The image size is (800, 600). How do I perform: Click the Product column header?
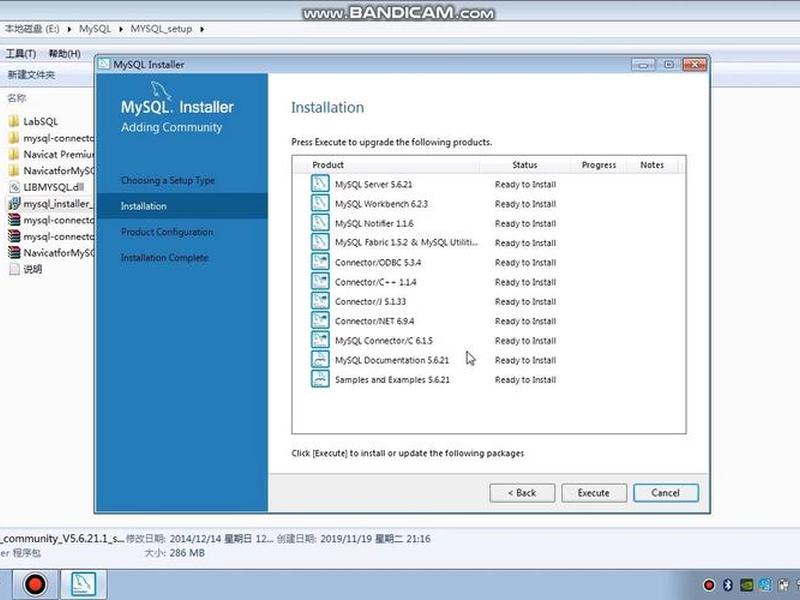click(328, 165)
